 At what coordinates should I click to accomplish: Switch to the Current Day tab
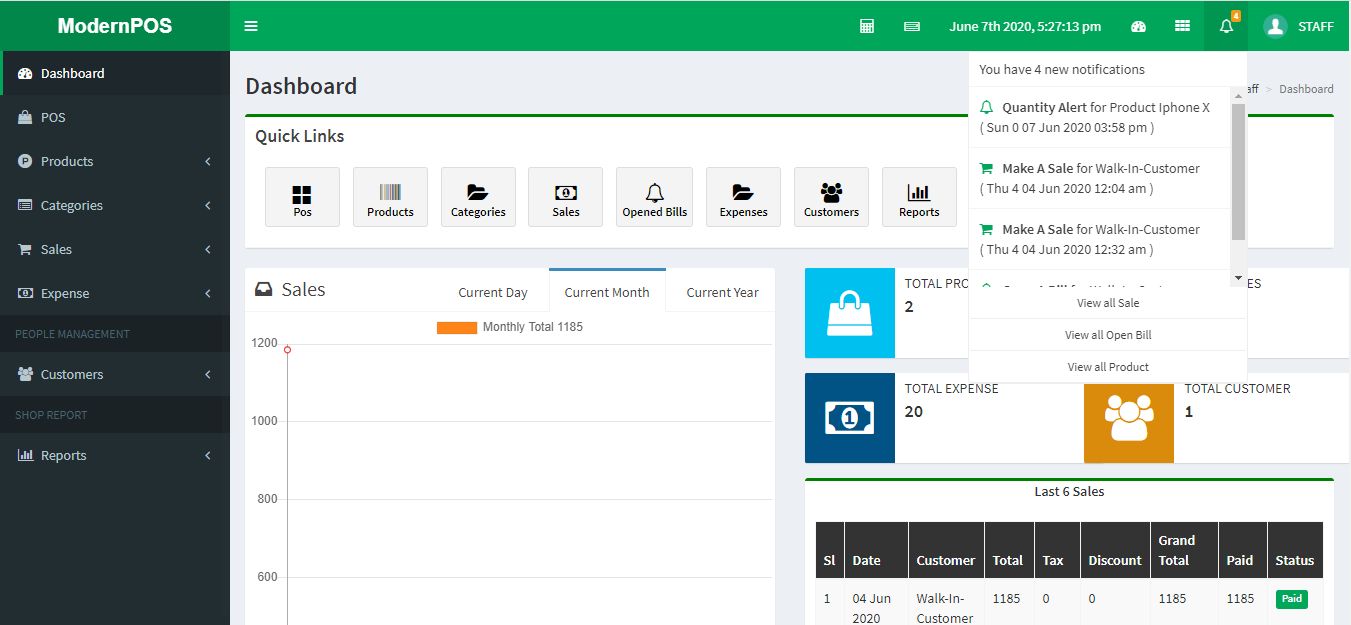pos(492,292)
